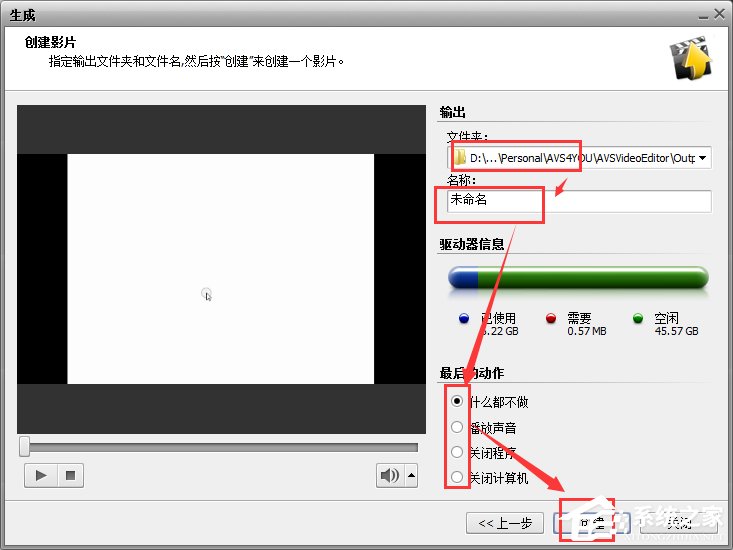Screen dimensions: 733x550
Task: Go back with the <<上一步 button
Action: pyautogui.click(x=505, y=523)
